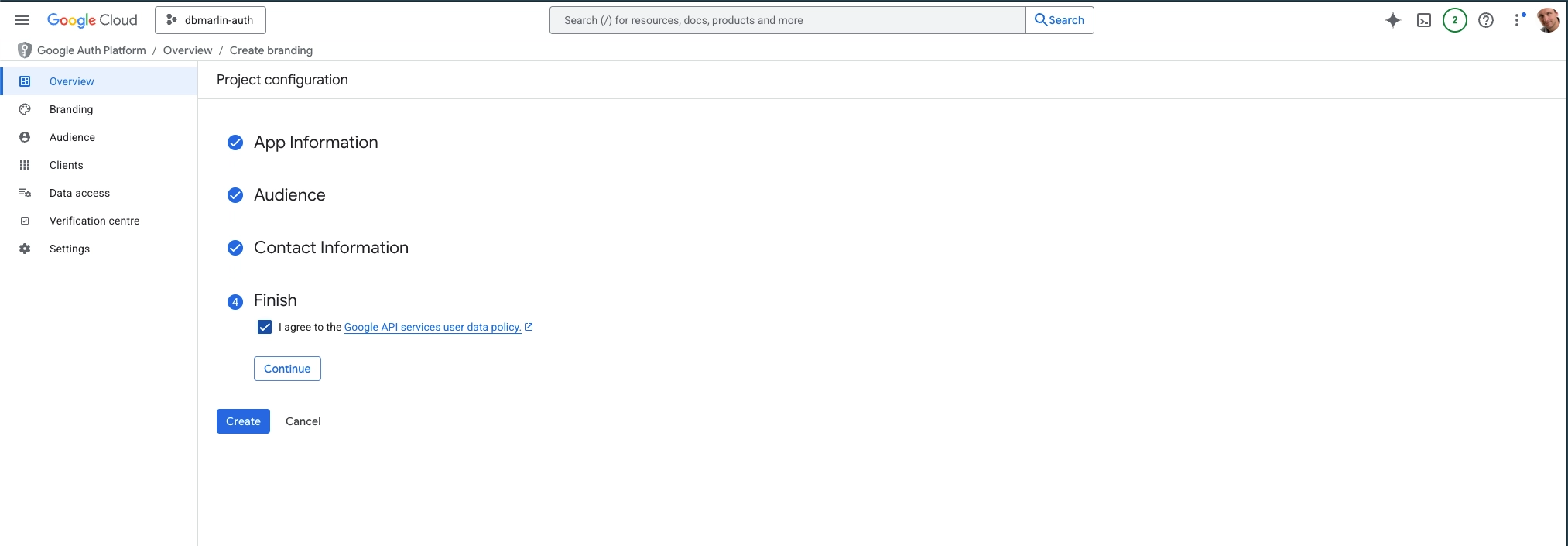This screenshot has height=546, width=1568.
Task: Open the main navigation hamburger menu
Action: pos(22,20)
